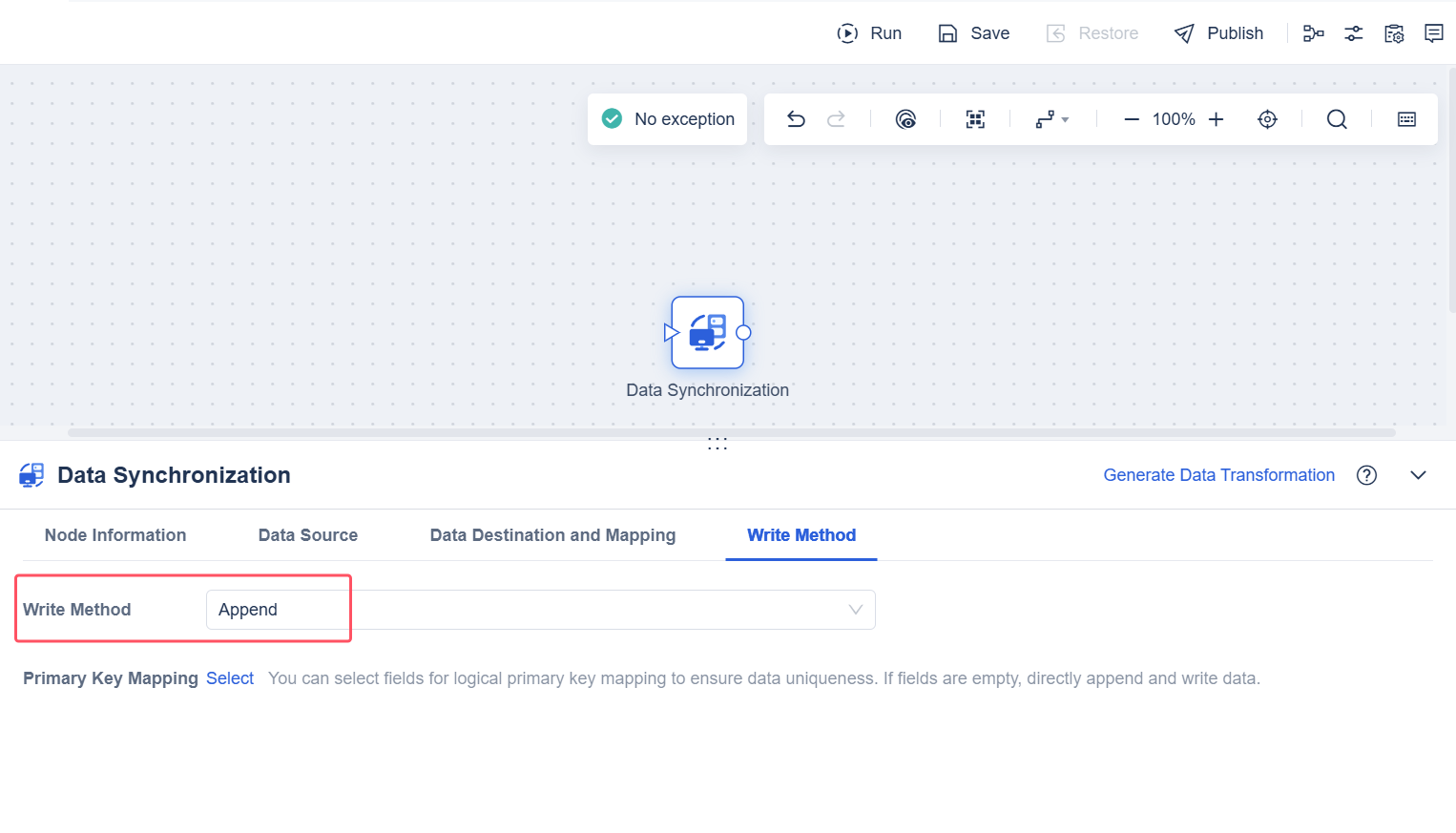Switch to the Data Source tab
This screenshot has width=1456, height=833.
[308, 535]
